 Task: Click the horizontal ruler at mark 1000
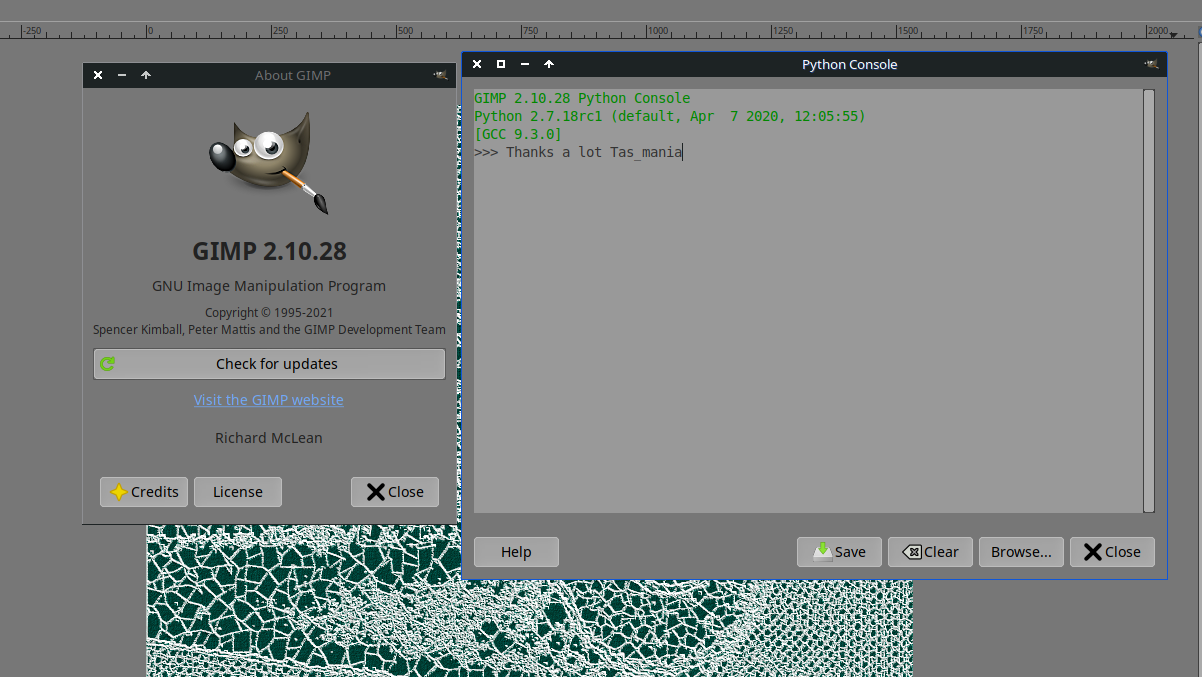[x=656, y=32]
